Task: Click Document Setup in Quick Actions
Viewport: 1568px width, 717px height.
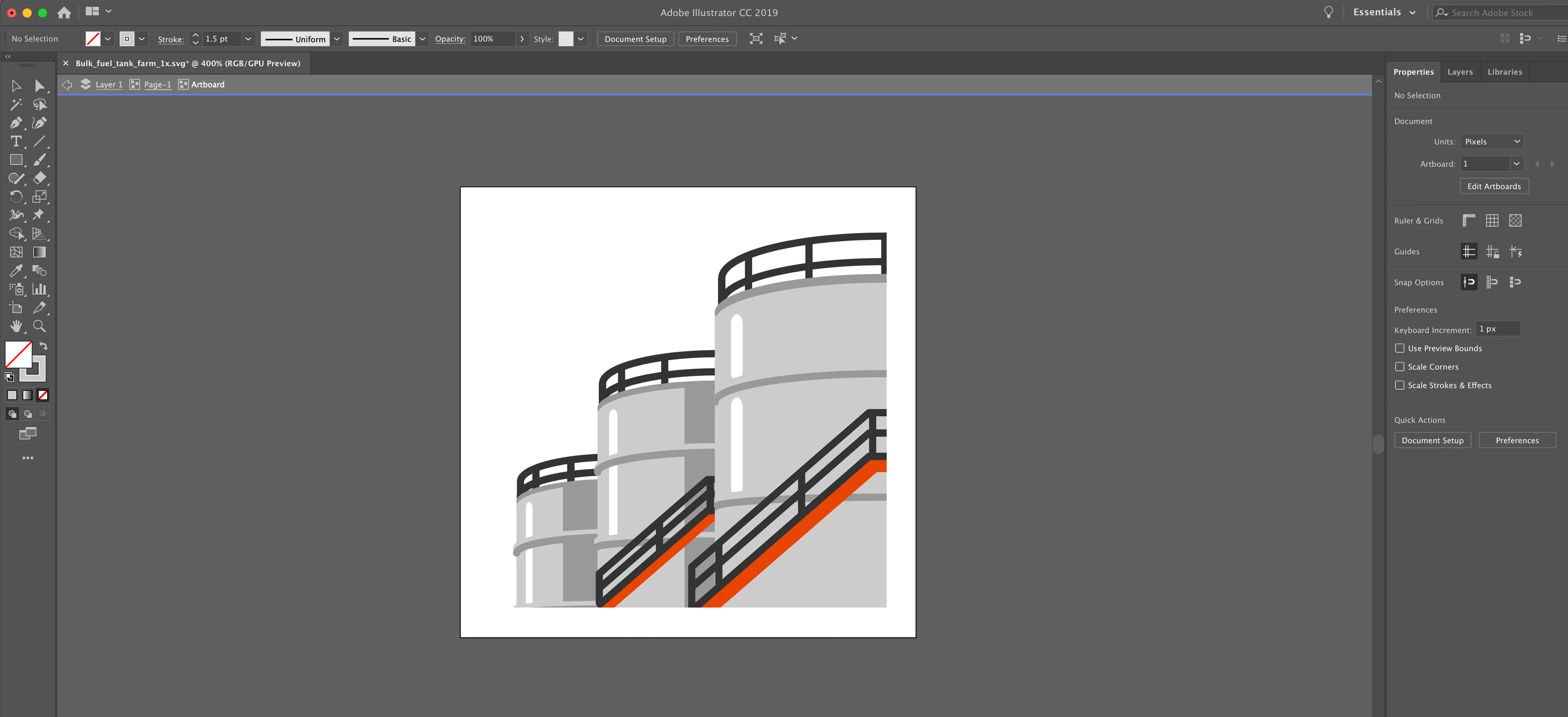Action: coord(1432,440)
